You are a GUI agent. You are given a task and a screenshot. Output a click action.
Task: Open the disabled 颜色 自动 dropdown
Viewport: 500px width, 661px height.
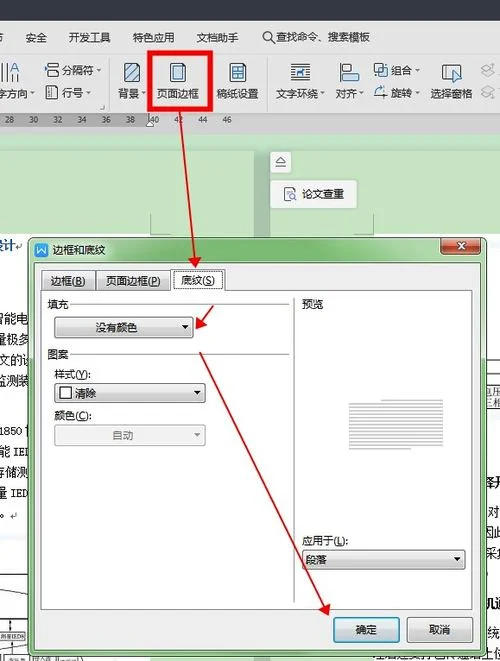pos(130,435)
